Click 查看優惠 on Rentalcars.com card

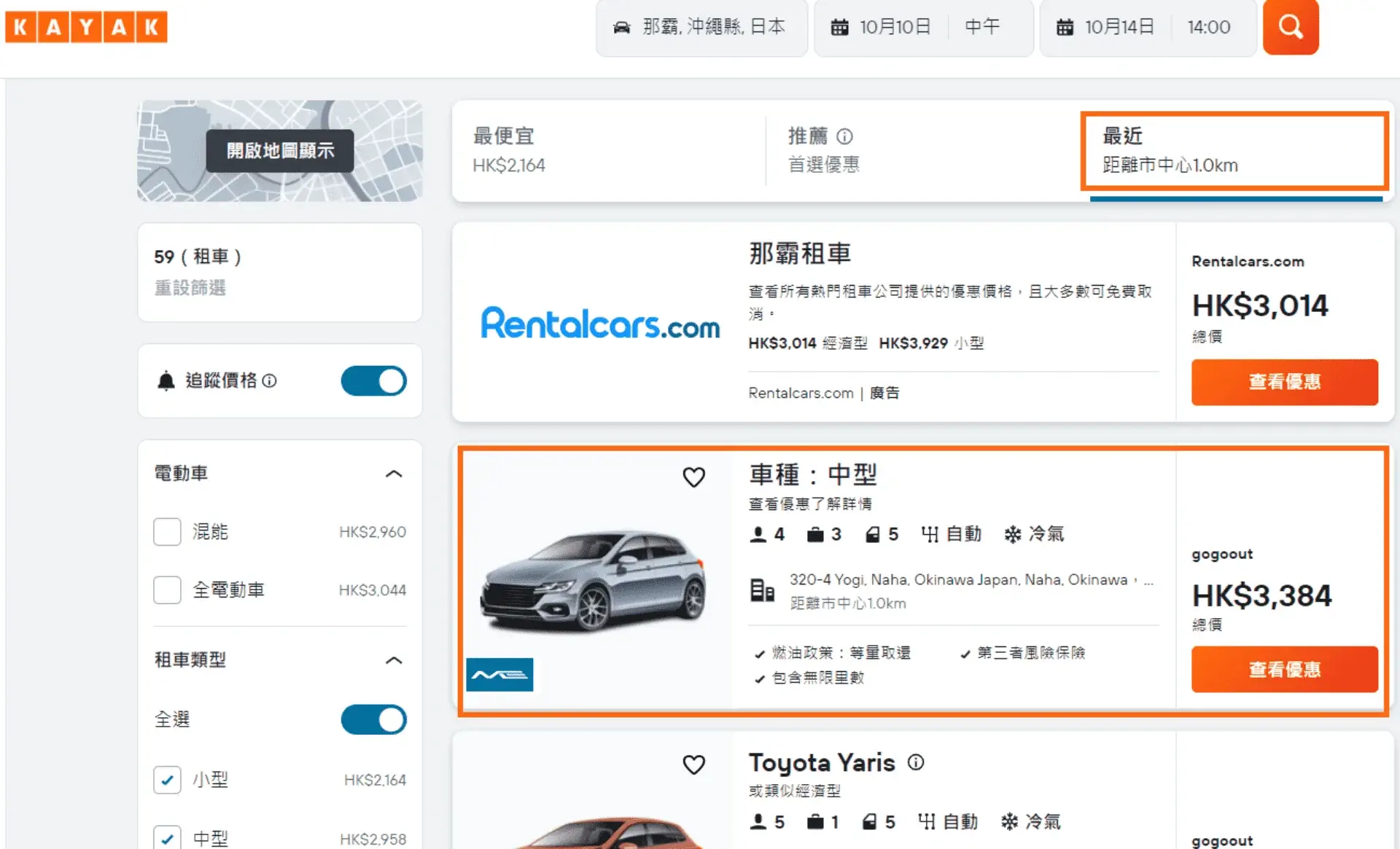1285,382
